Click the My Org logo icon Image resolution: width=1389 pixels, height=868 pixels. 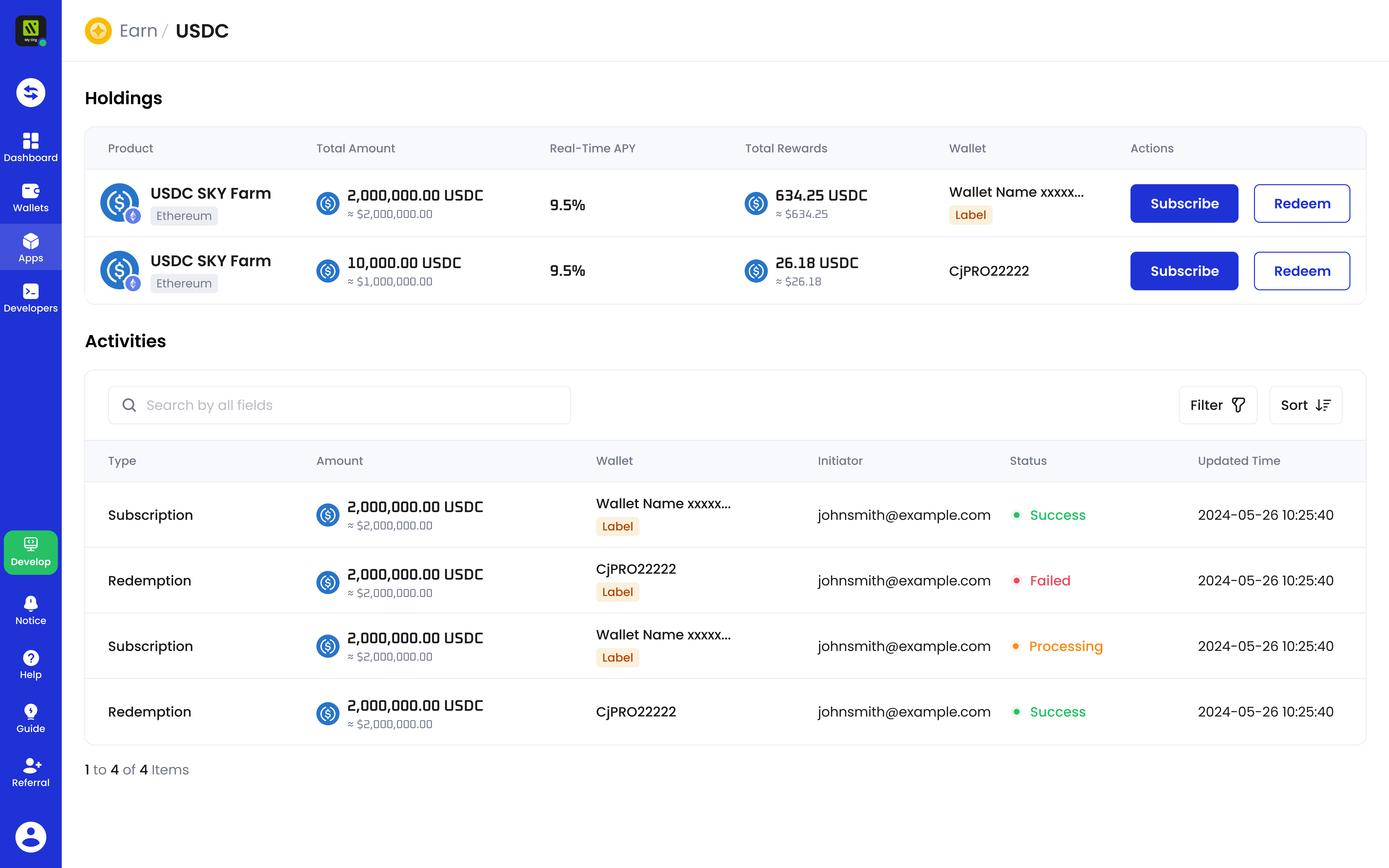click(x=30, y=30)
